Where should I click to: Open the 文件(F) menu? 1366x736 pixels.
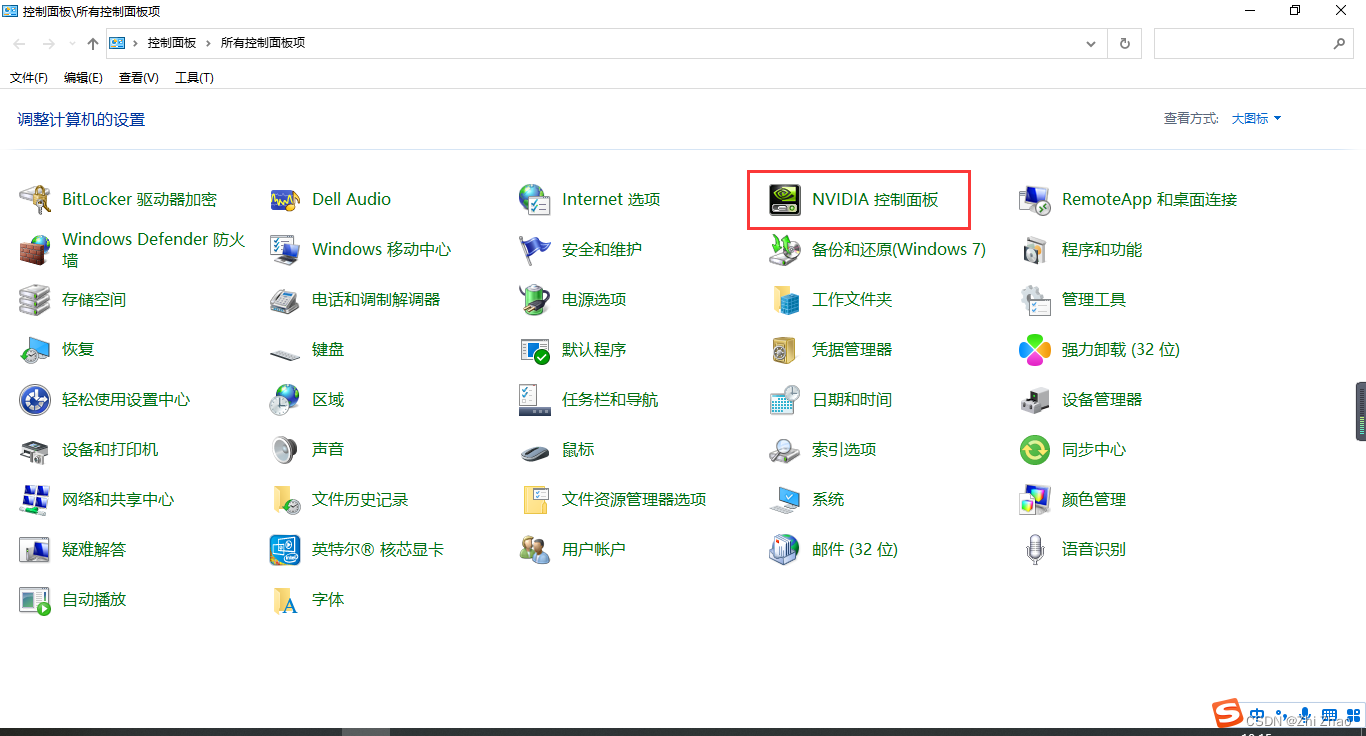click(x=29, y=77)
